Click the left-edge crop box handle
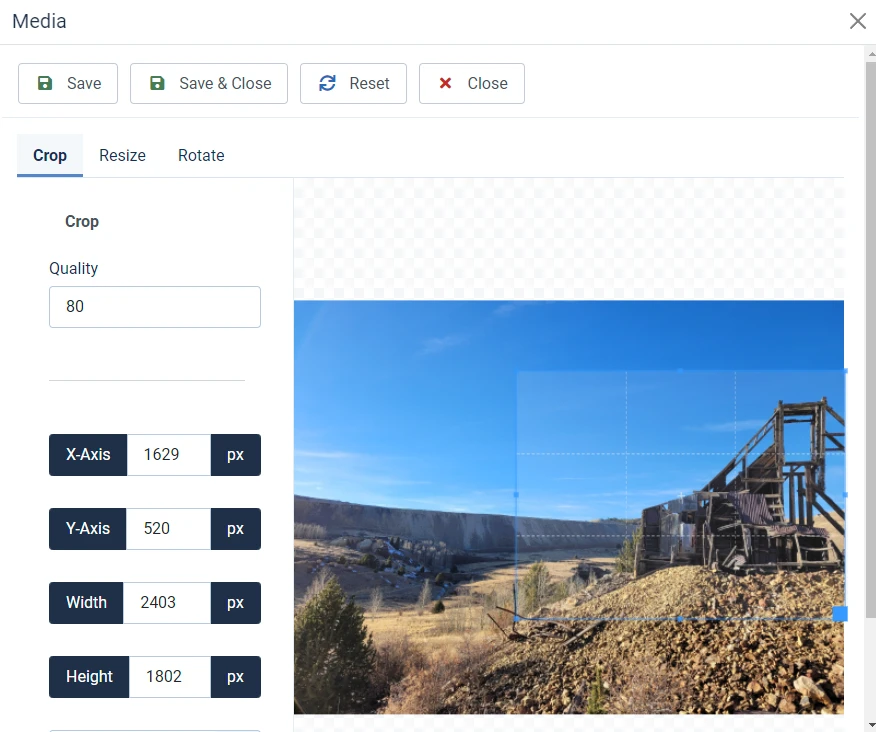 tap(516, 495)
